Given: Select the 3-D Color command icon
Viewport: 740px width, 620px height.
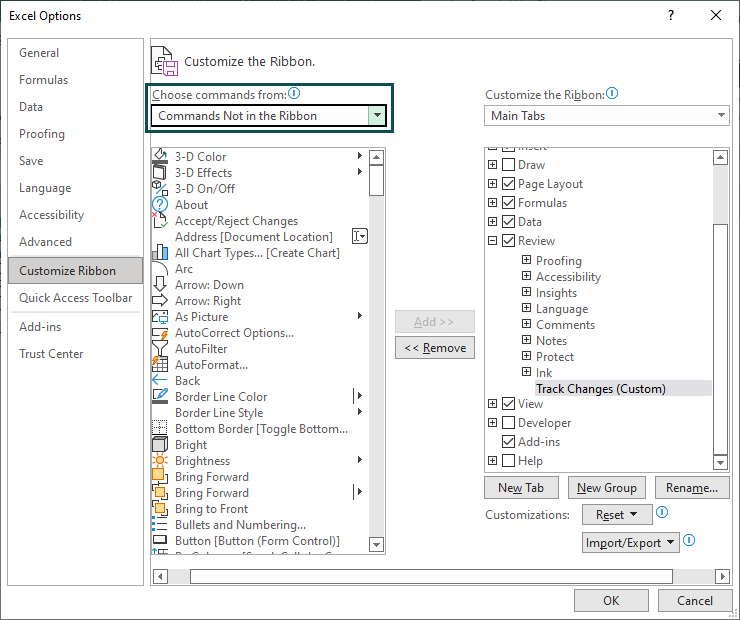Looking at the screenshot, I should pyautogui.click(x=160, y=156).
